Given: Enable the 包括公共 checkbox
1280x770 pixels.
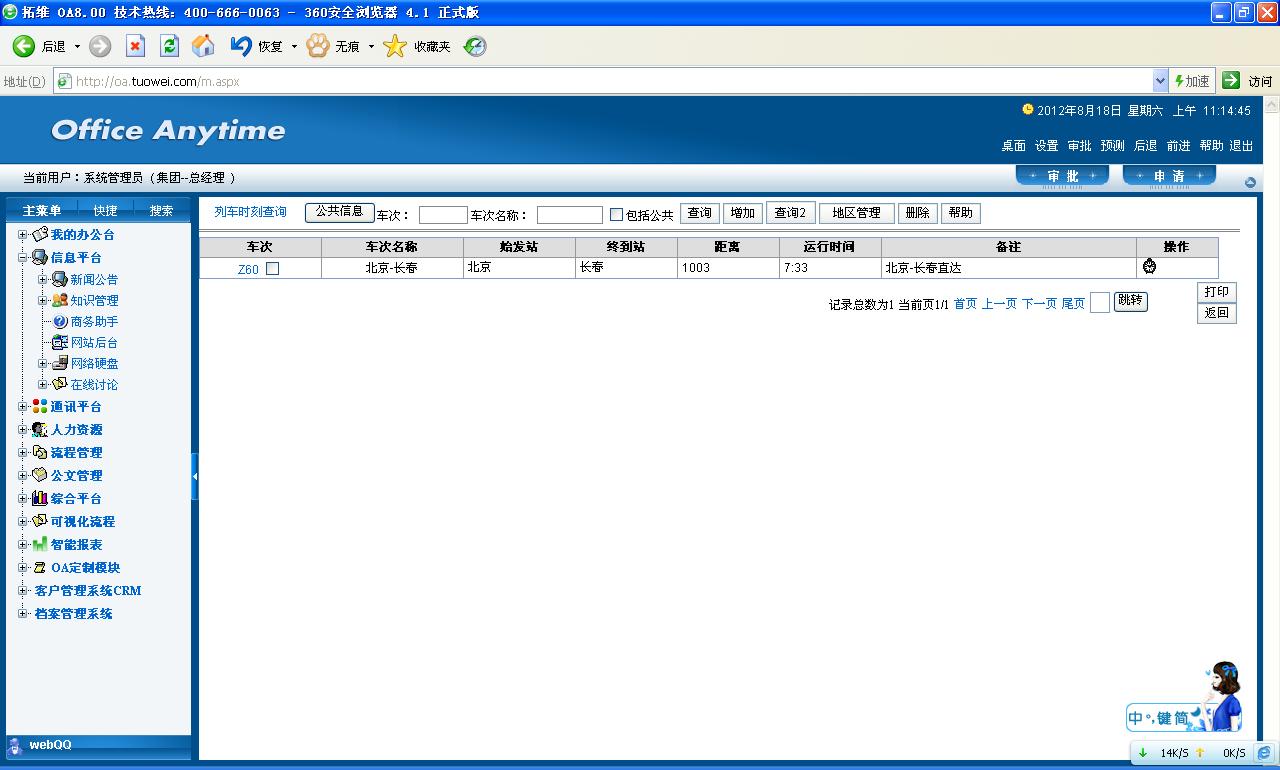Looking at the screenshot, I should pos(616,214).
